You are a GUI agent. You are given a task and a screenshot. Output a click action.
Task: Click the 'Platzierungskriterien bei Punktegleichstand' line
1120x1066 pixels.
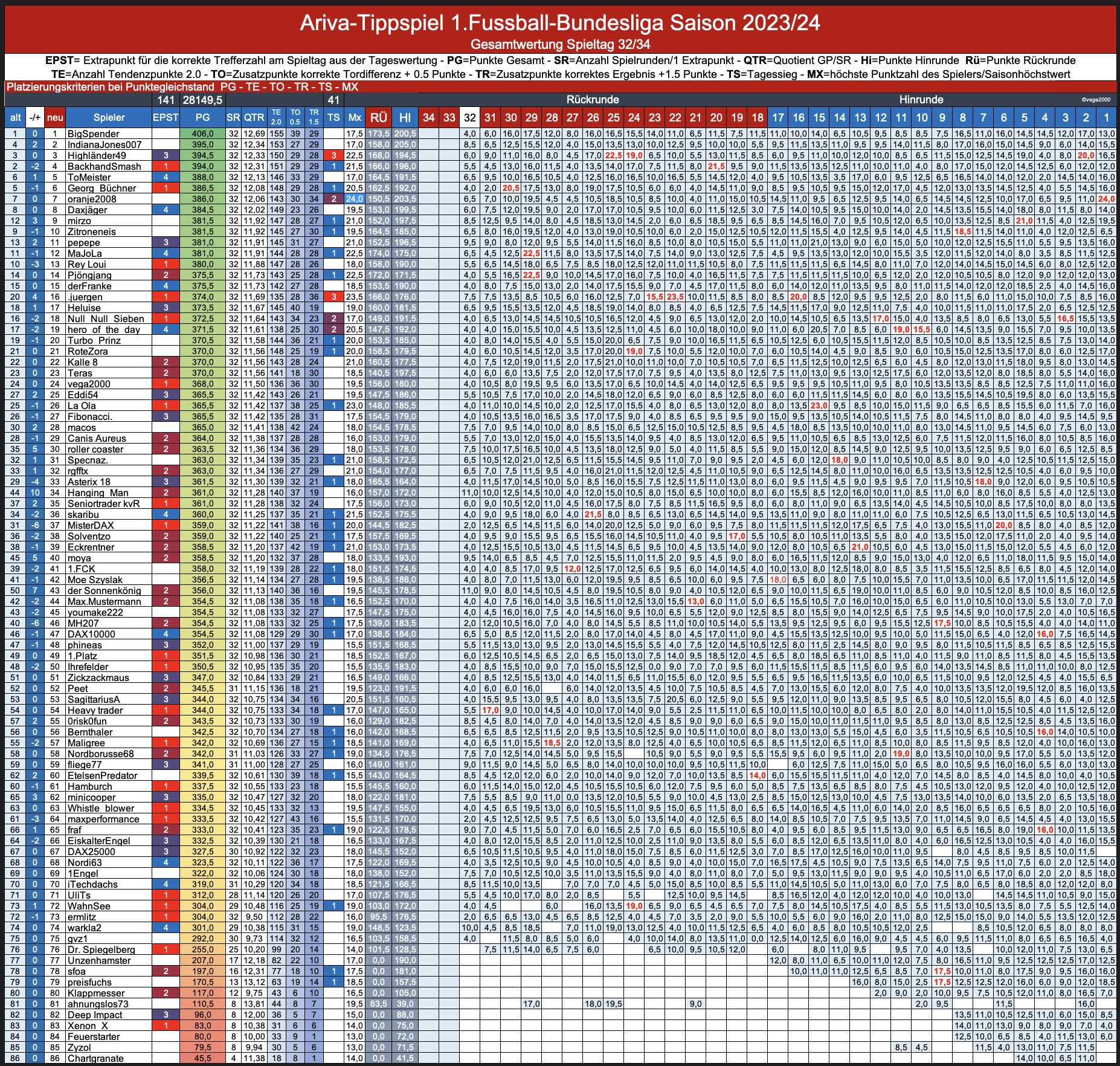[x=182, y=87]
